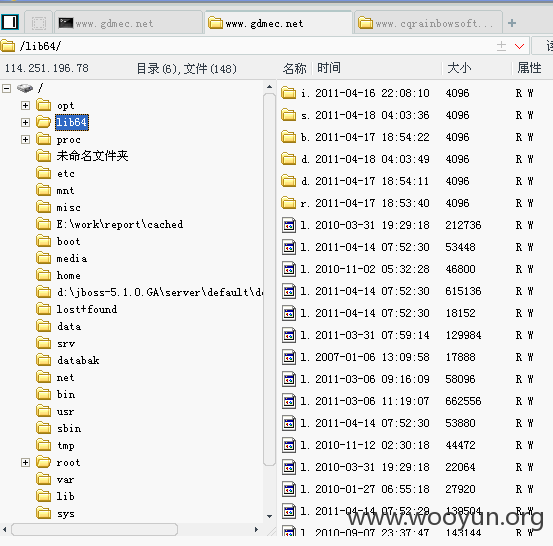Switch to the www.cqrainbowsoft tab
The image size is (553, 546).
[x=428, y=24]
